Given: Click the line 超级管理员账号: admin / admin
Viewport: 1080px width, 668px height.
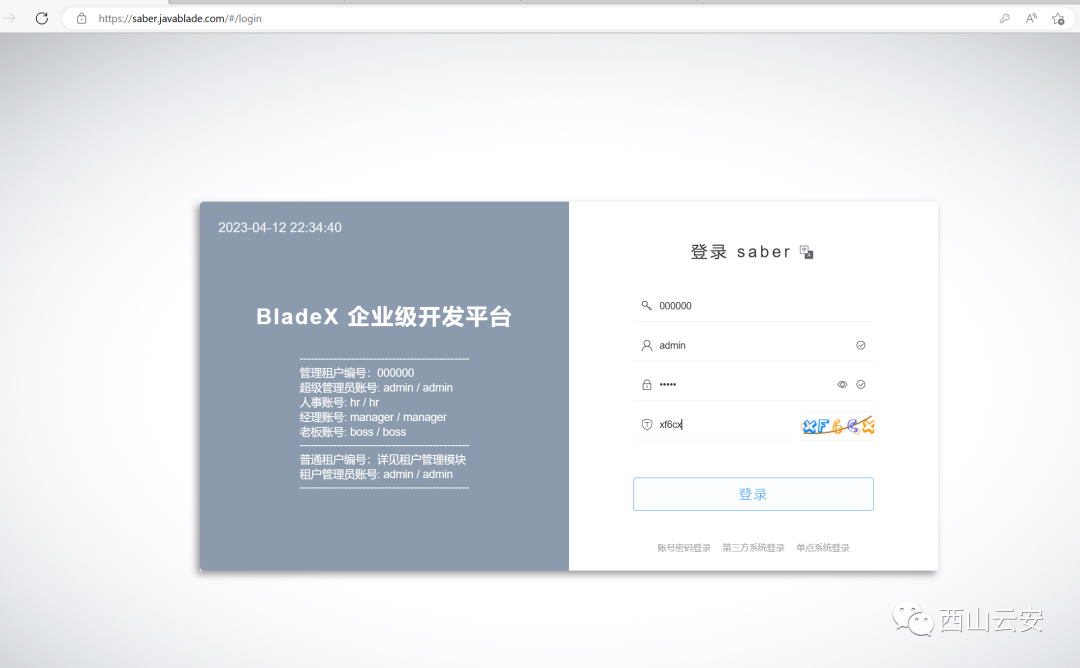Looking at the screenshot, I should point(376,388).
